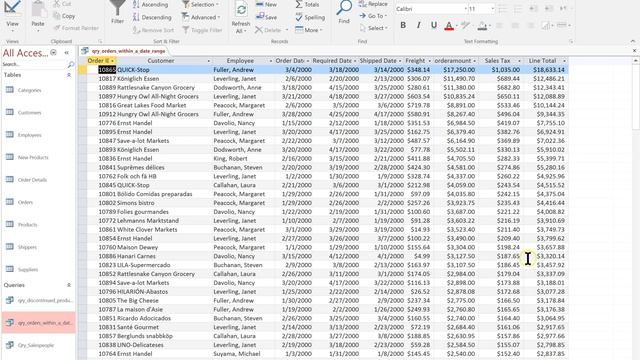Sort the column Descending
The image size is (640, 360).
(152, 17)
